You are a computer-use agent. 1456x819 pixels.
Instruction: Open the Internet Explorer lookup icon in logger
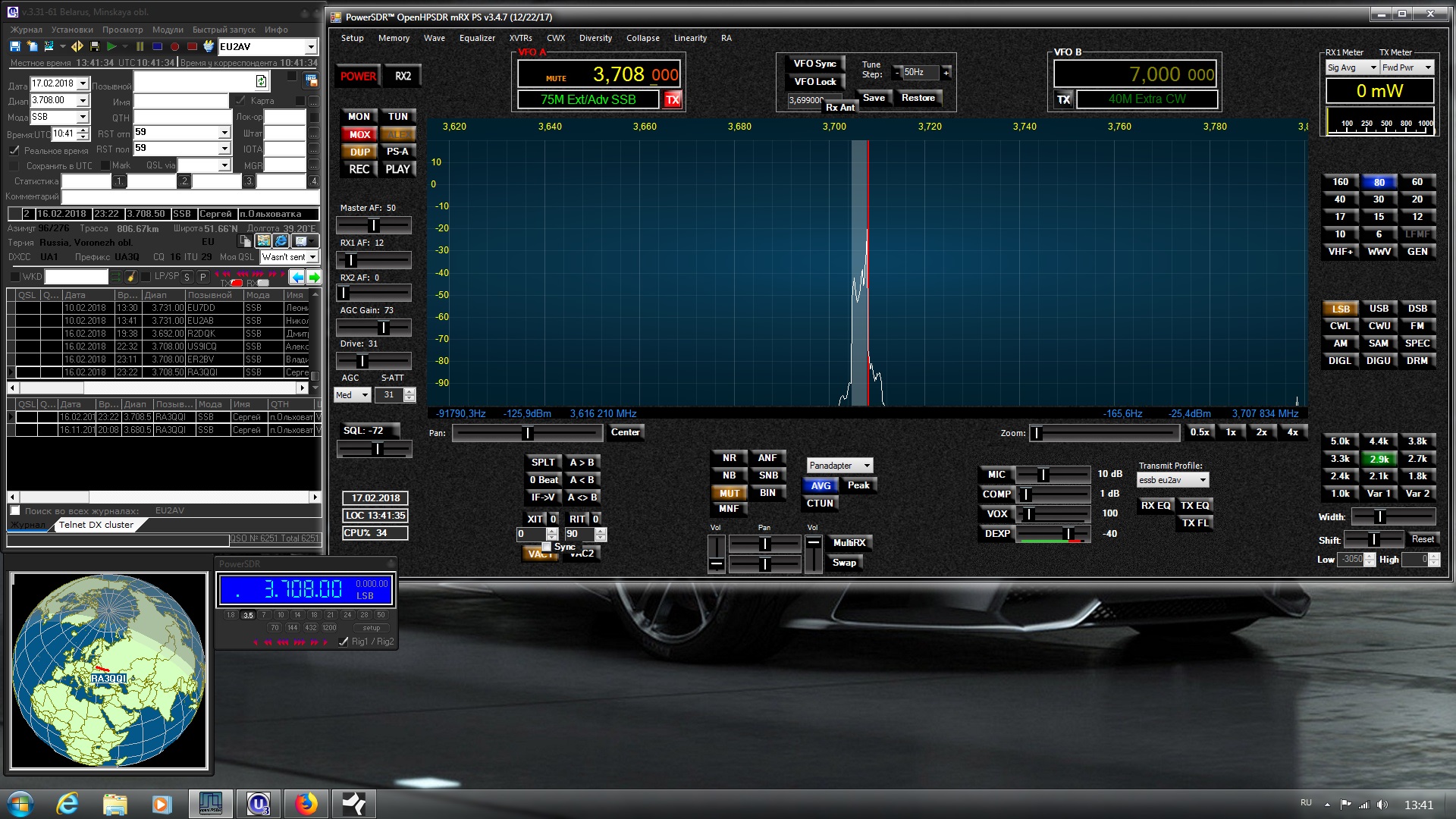coord(281,240)
